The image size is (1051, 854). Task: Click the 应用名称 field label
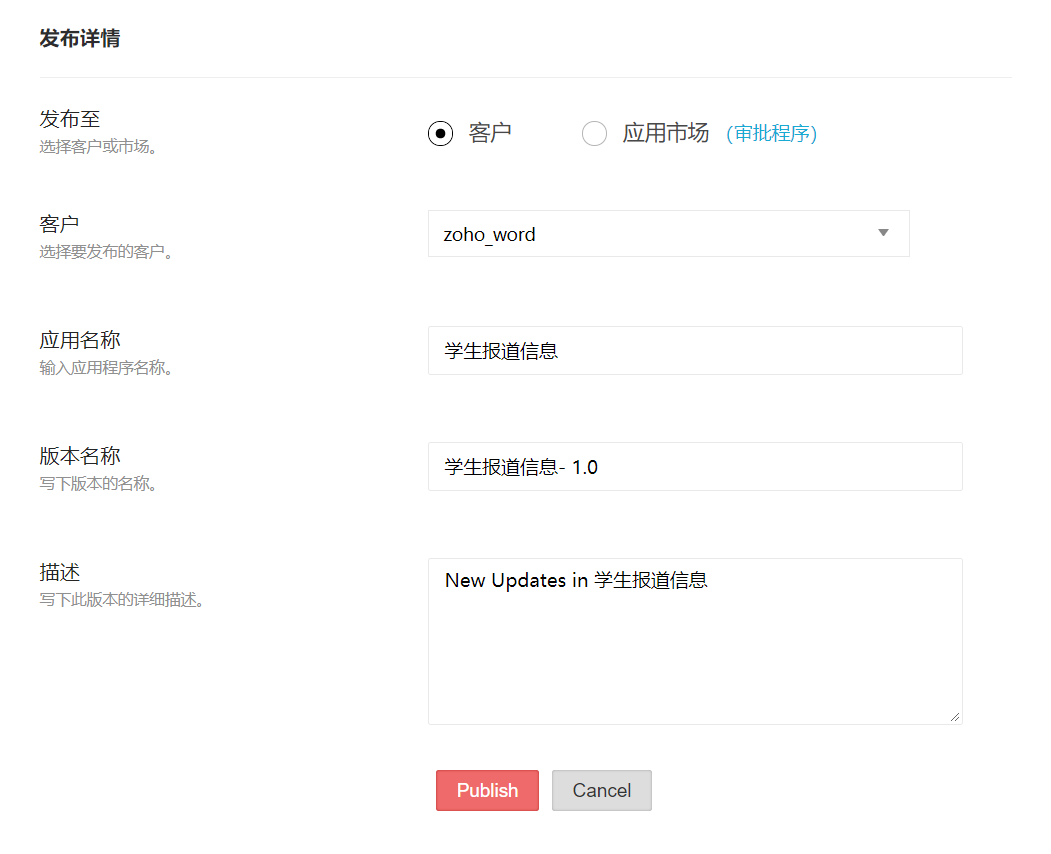click(80, 340)
